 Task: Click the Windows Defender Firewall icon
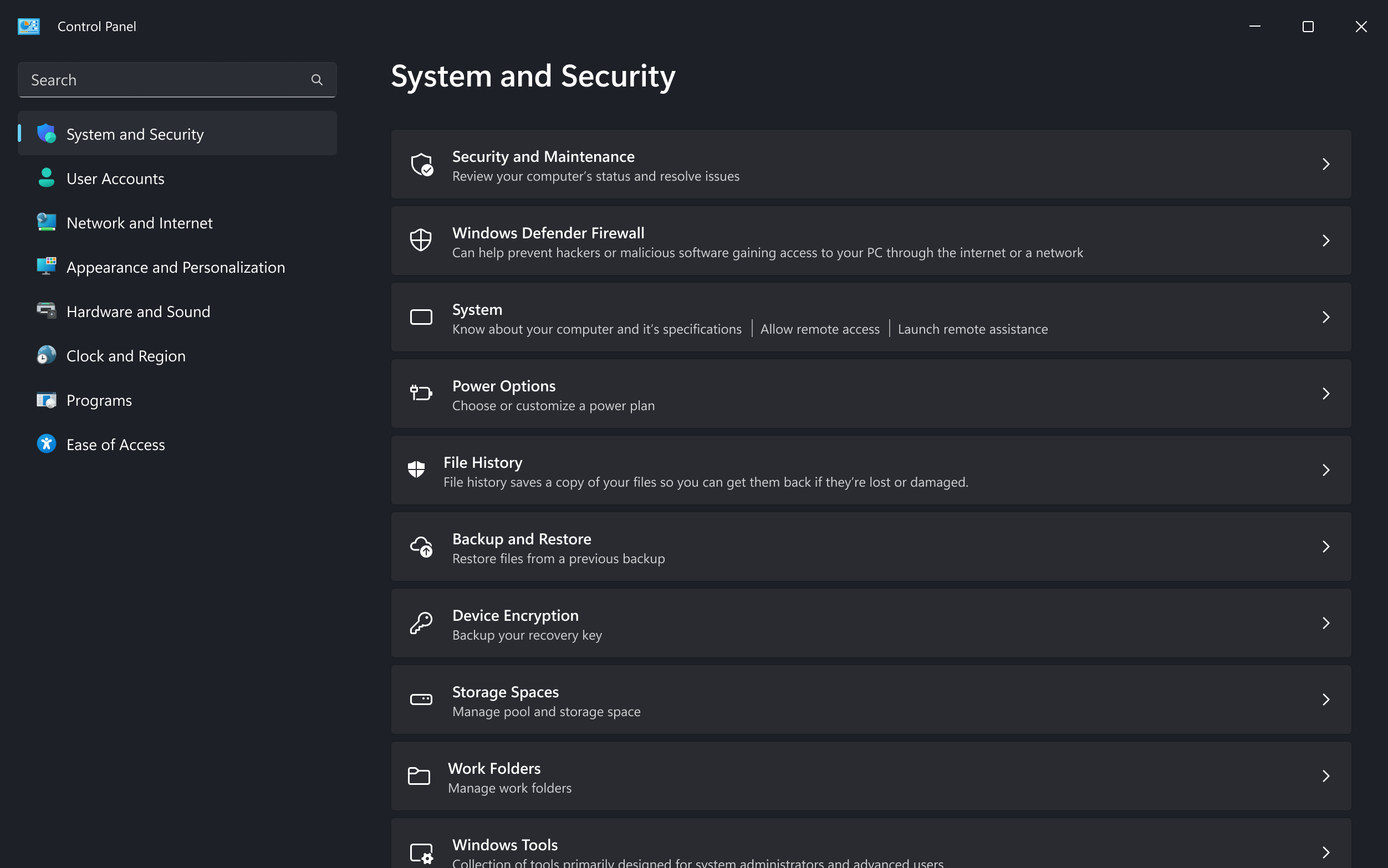(421, 241)
